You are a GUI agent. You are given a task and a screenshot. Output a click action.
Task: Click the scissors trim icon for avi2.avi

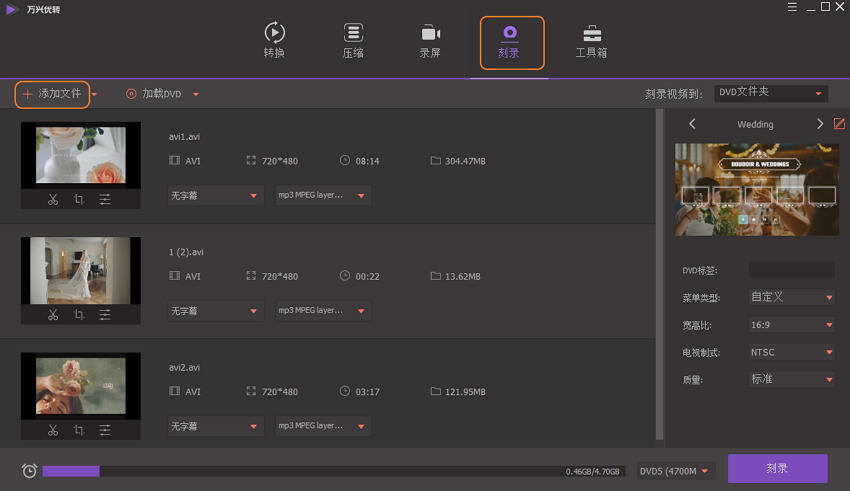[53, 430]
